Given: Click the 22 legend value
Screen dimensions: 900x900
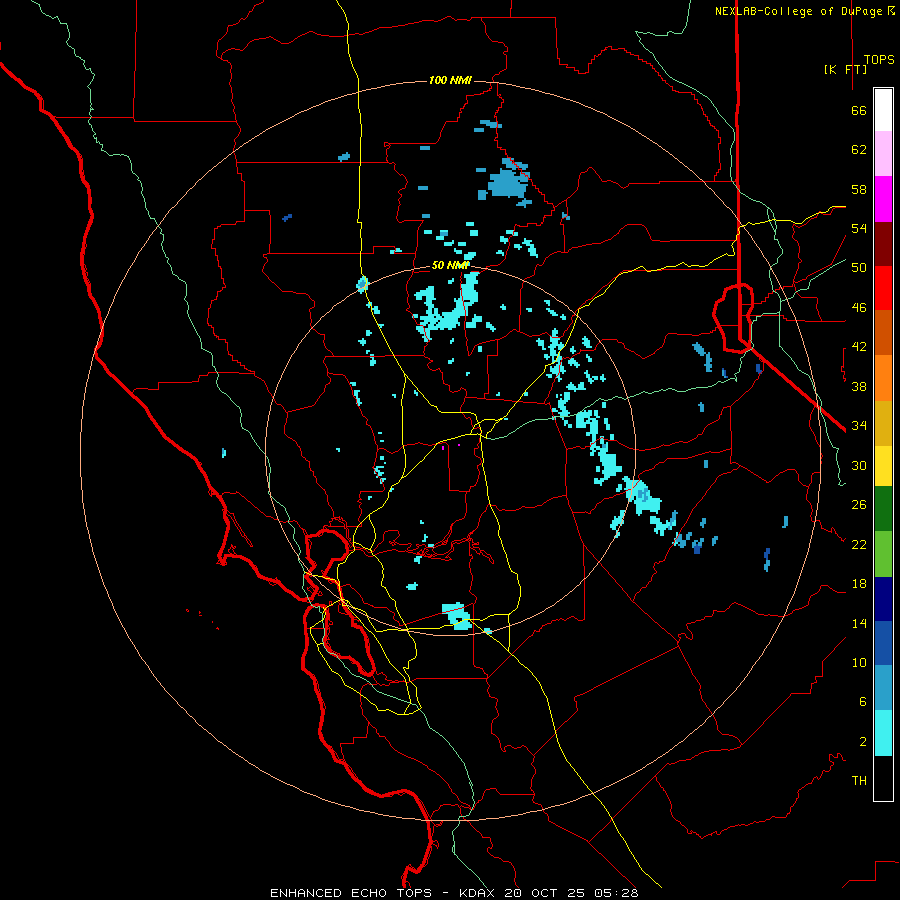Looking at the screenshot, I should (x=859, y=544).
